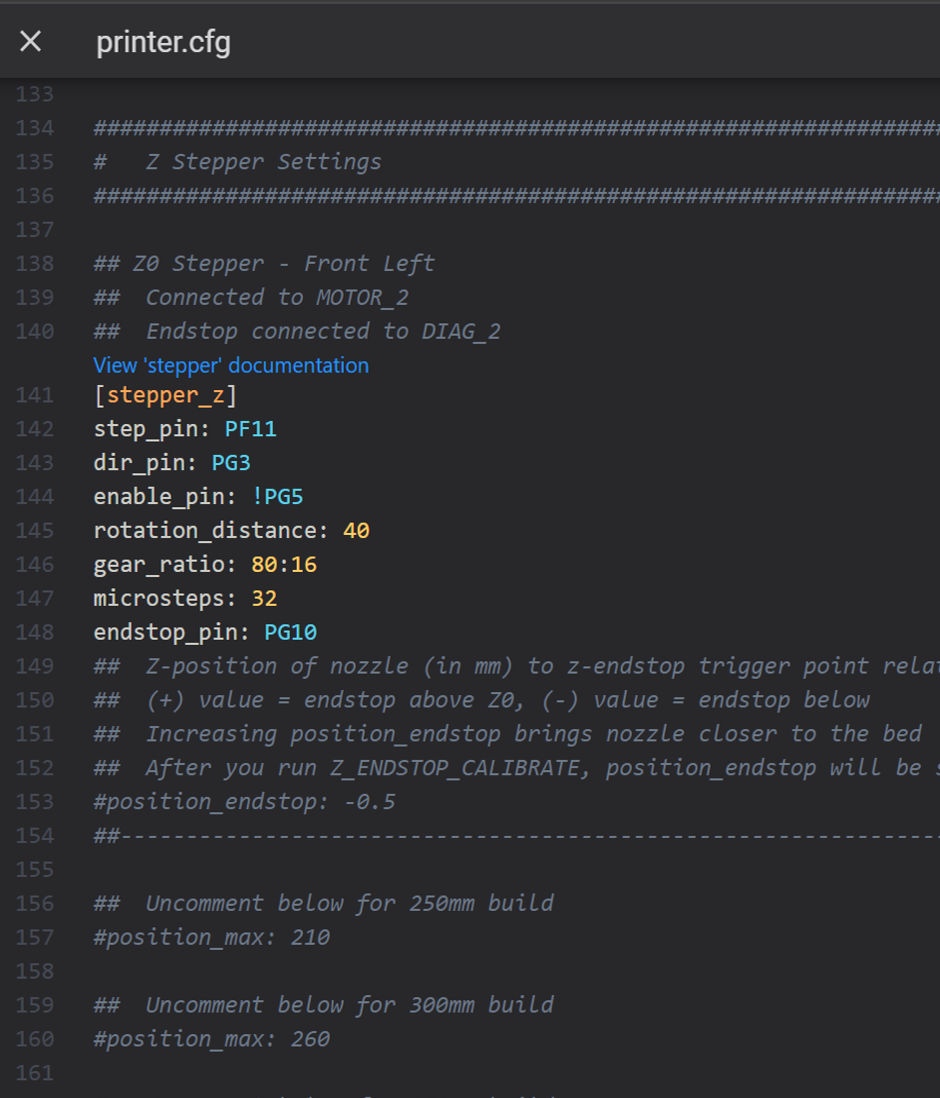Screen dimensions: 940x1098
Task: Click rotation_distance value 40
Action: pyautogui.click(x=357, y=531)
